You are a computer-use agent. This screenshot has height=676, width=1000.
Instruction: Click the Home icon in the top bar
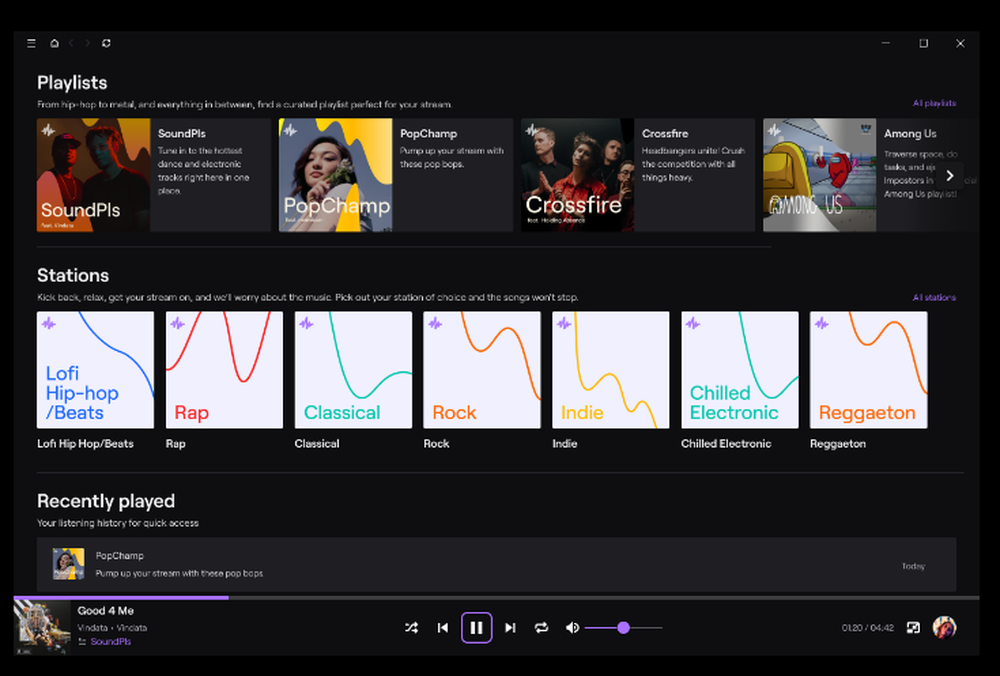coord(55,43)
